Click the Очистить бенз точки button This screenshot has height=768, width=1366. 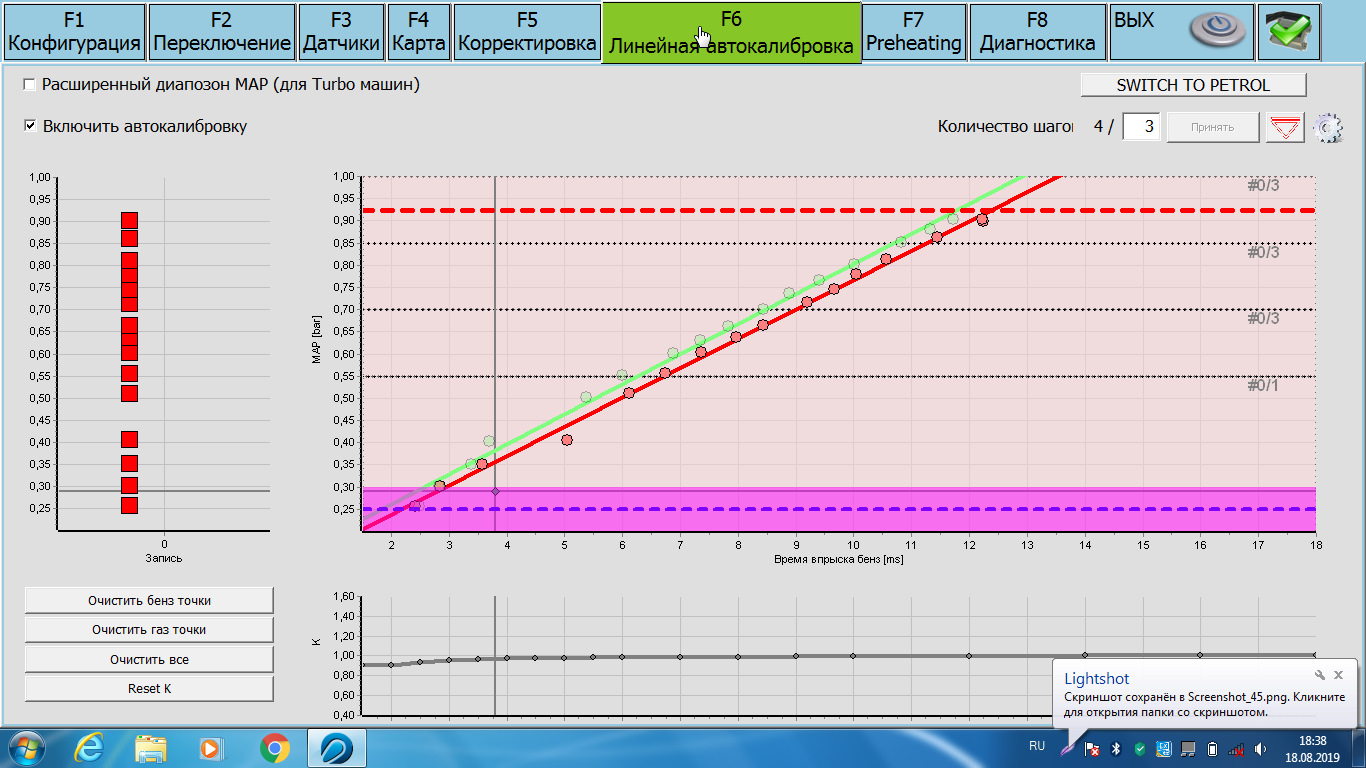coord(149,600)
